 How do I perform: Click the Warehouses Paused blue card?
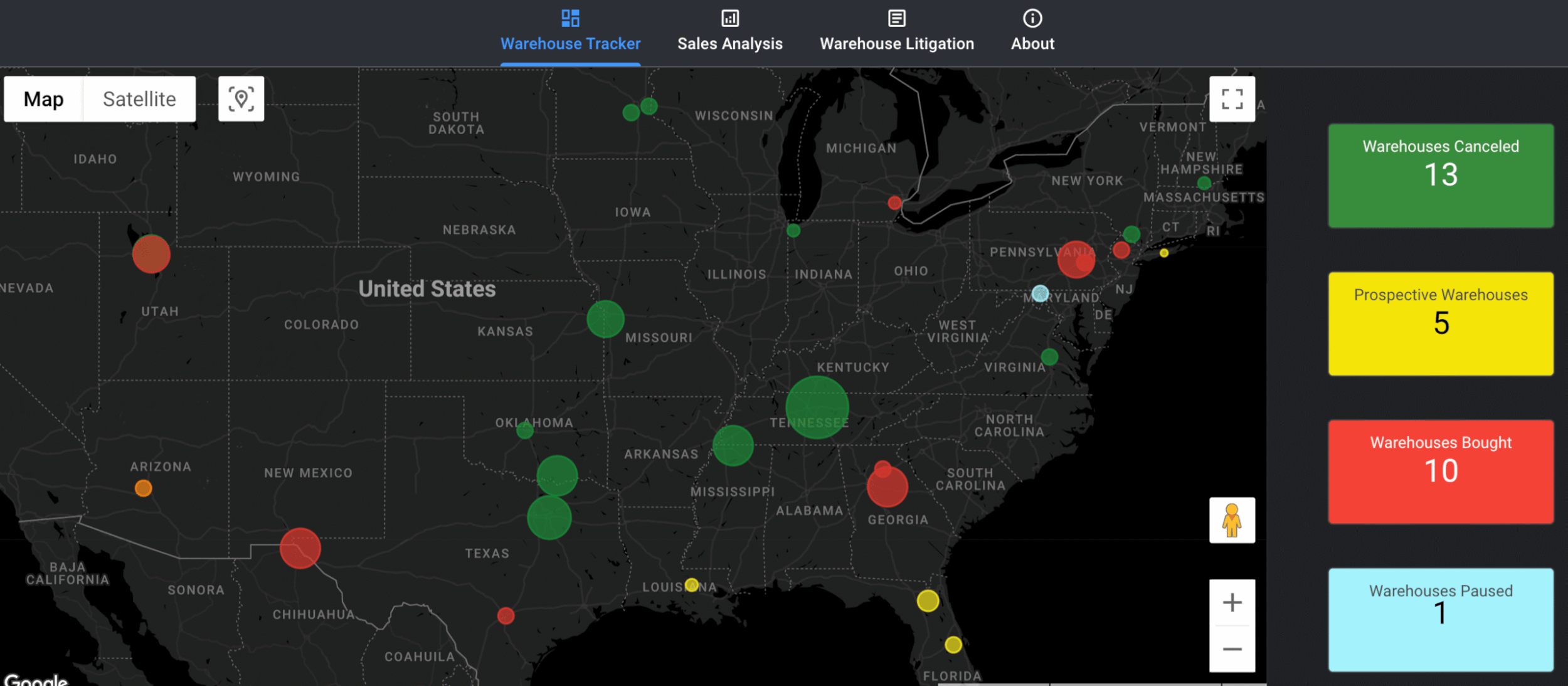(x=1441, y=620)
